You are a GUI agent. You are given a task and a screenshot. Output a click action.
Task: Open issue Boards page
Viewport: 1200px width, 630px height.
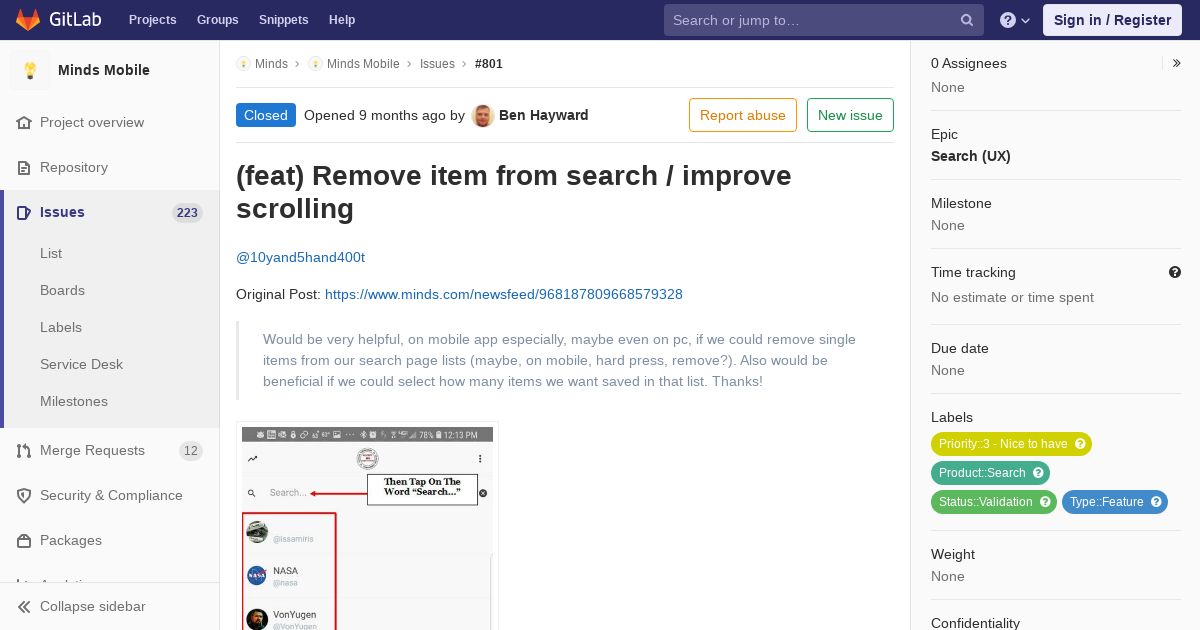(x=62, y=290)
